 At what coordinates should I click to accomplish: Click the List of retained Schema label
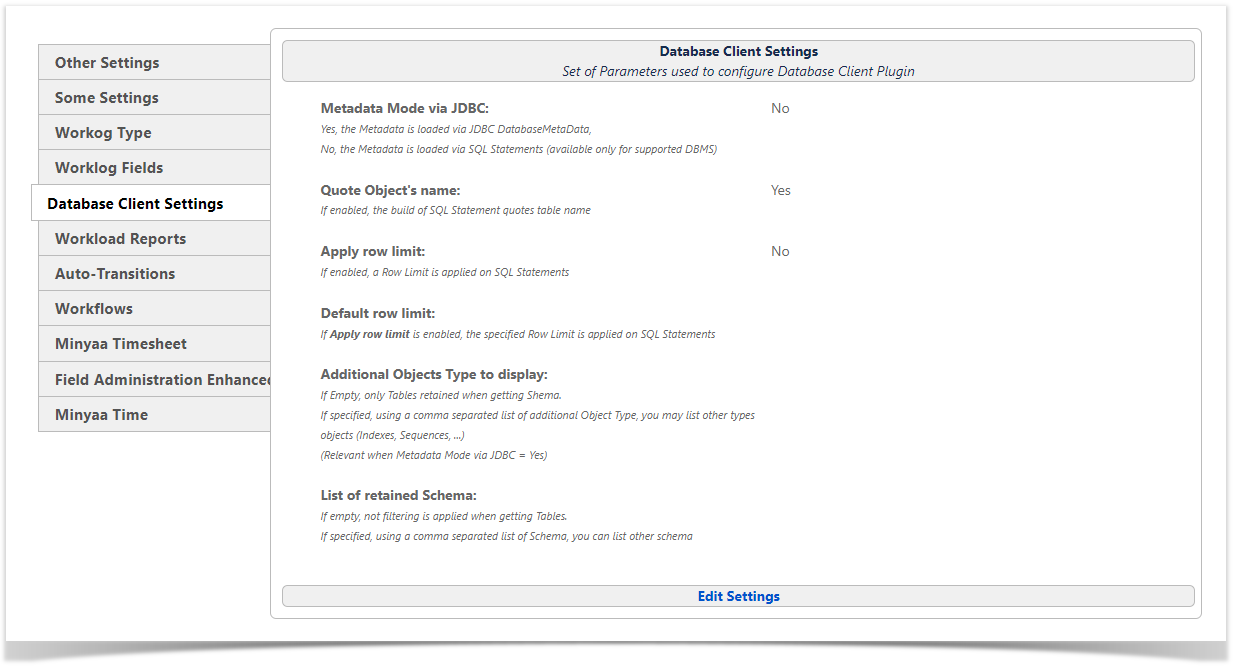coord(398,495)
